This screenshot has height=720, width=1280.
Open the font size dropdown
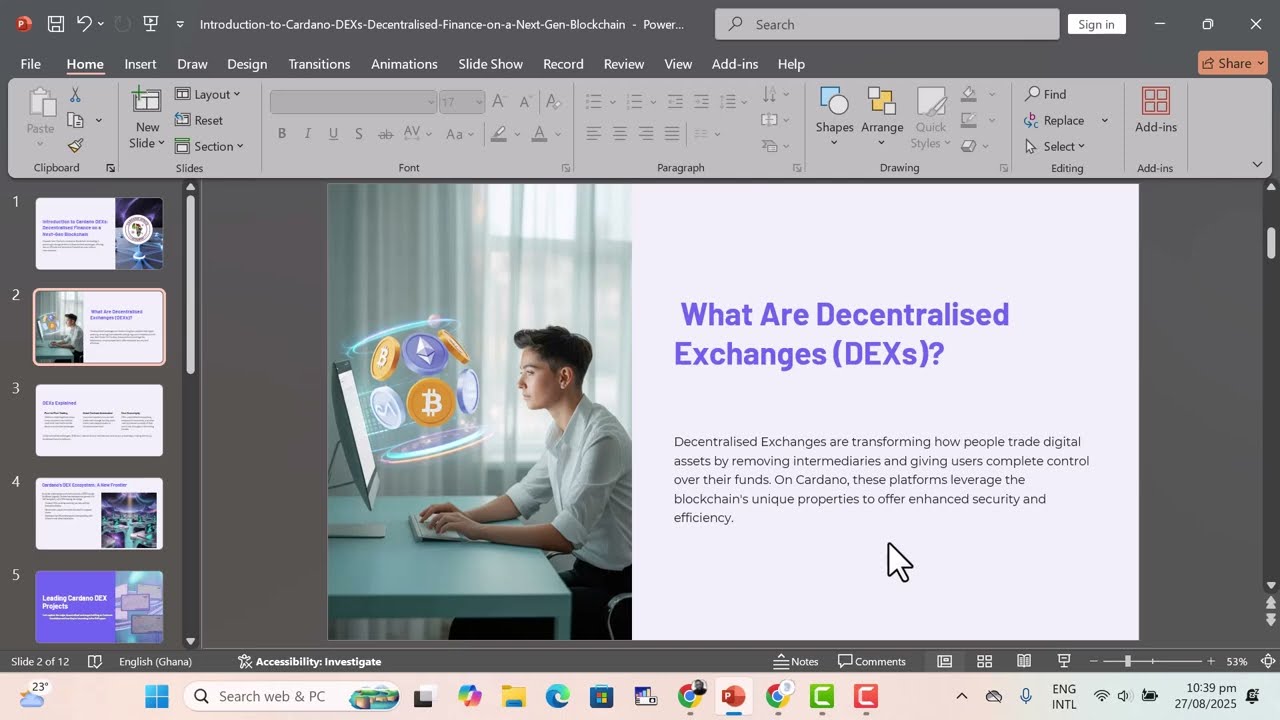coord(479,102)
